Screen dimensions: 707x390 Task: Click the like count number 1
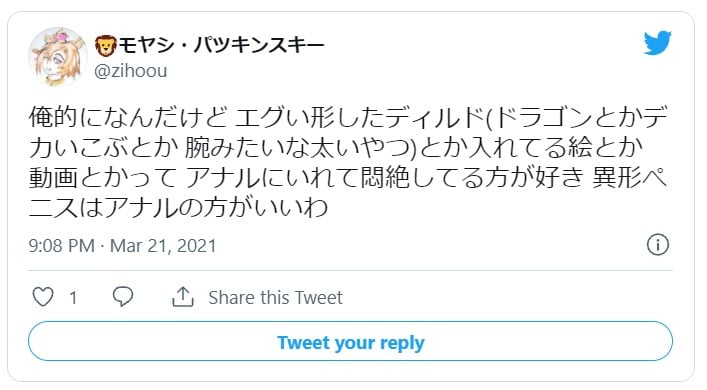pyautogui.click(x=73, y=298)
